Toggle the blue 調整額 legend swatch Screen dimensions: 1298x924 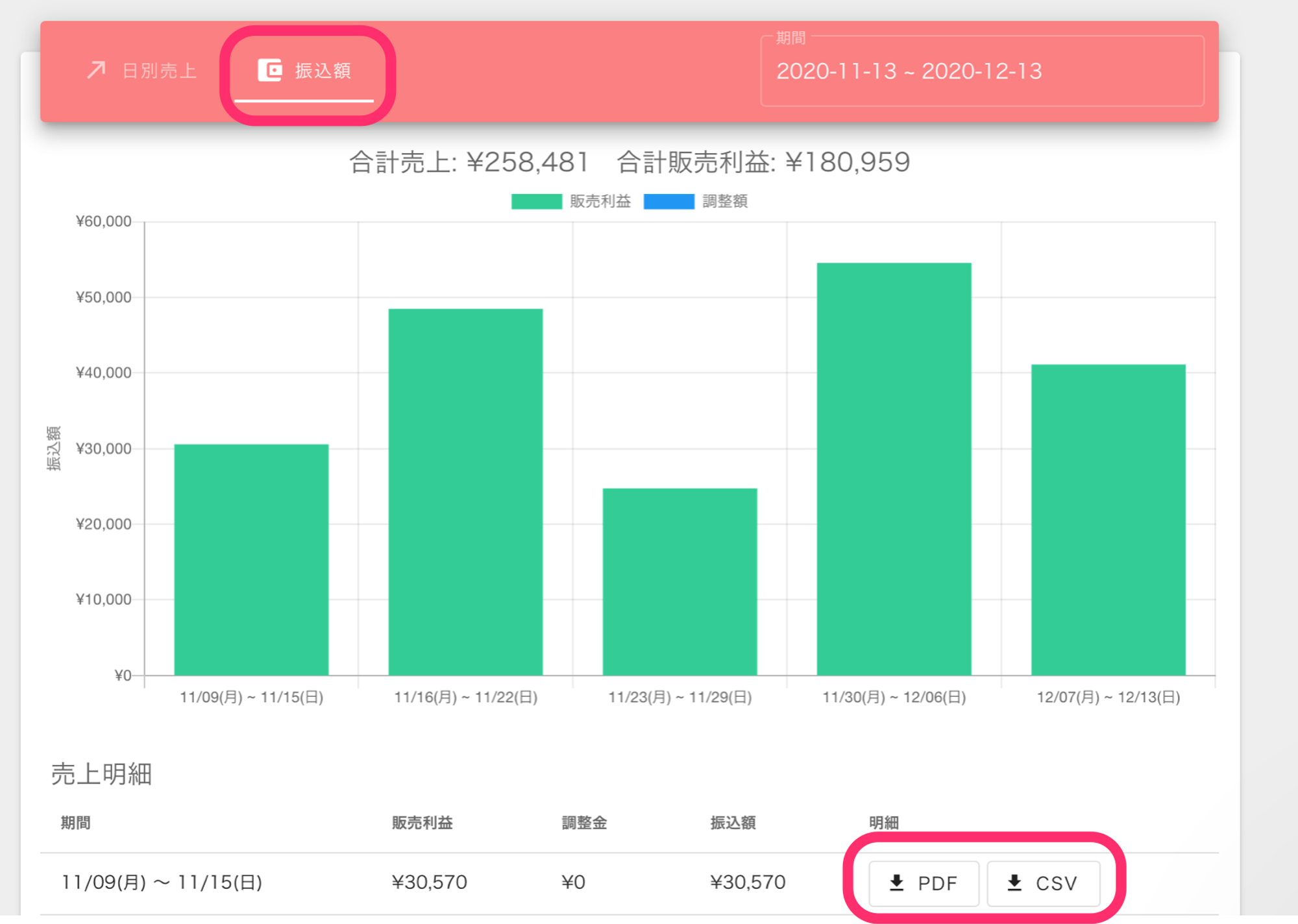tap(668, 202)
